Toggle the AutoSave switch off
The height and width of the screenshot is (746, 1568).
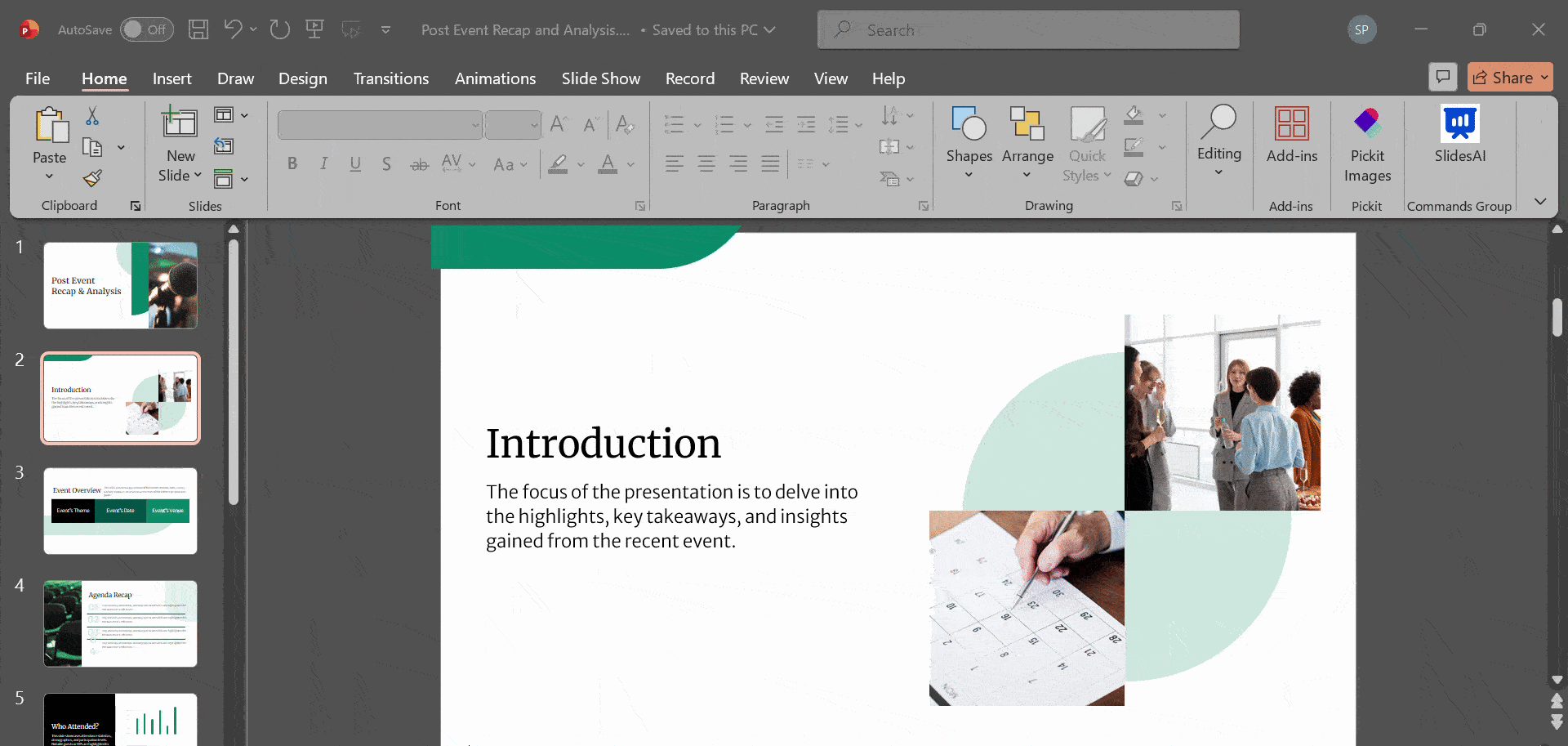(x=147, y=29)
